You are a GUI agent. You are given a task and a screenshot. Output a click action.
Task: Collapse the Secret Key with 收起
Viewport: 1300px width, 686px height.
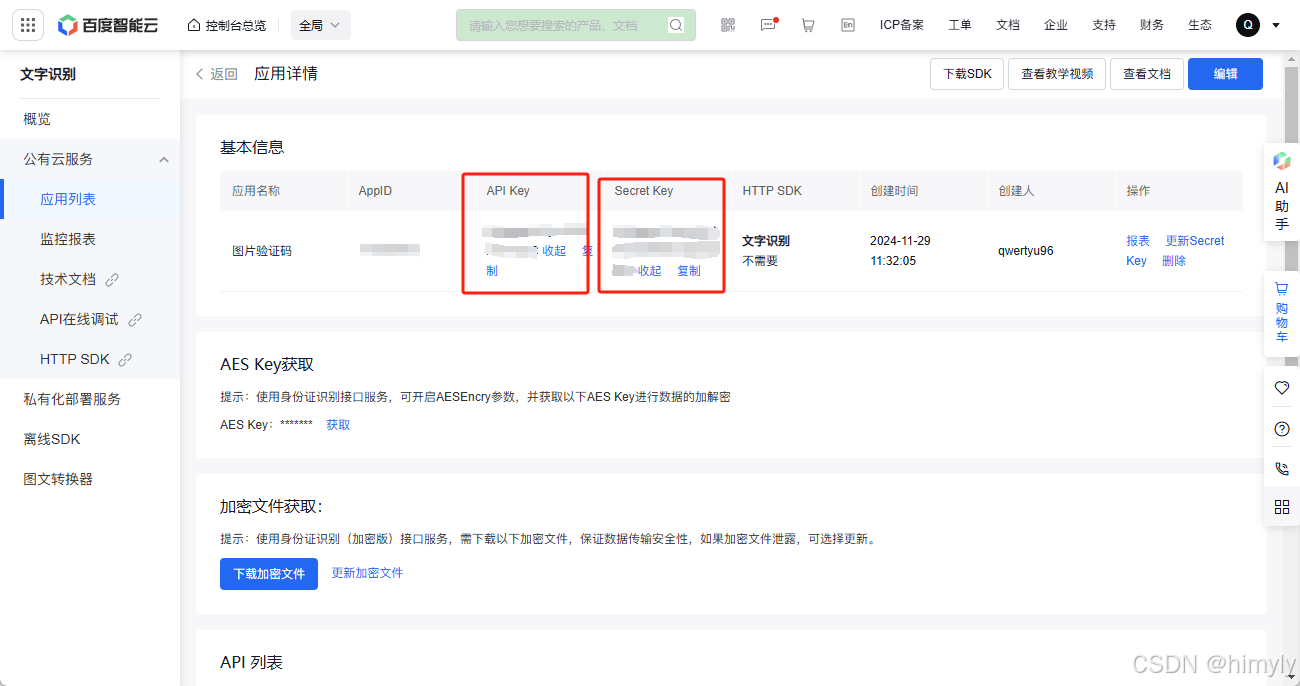(x=650, y=271)
